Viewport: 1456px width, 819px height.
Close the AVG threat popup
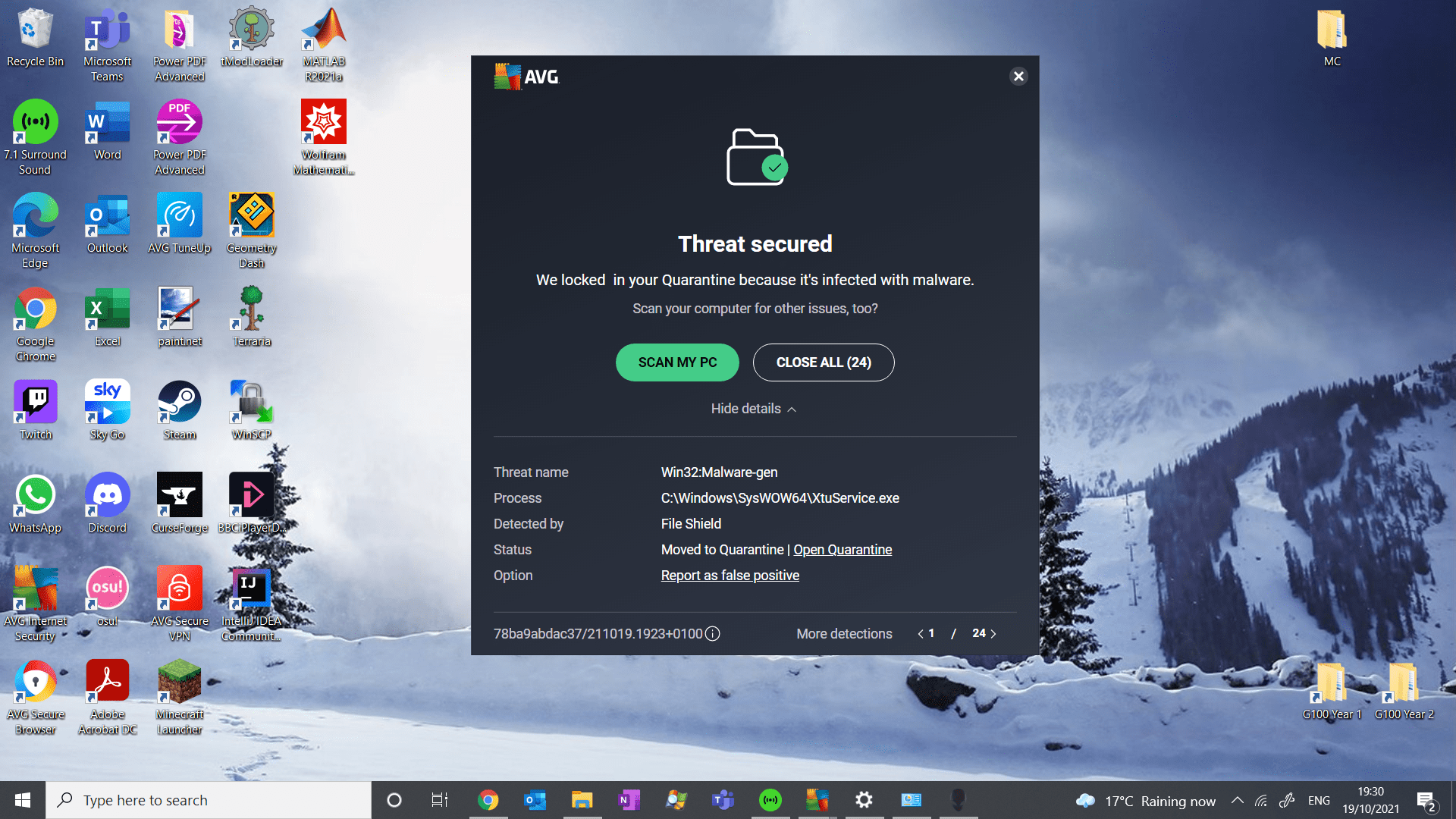(x=1018, y=77)
